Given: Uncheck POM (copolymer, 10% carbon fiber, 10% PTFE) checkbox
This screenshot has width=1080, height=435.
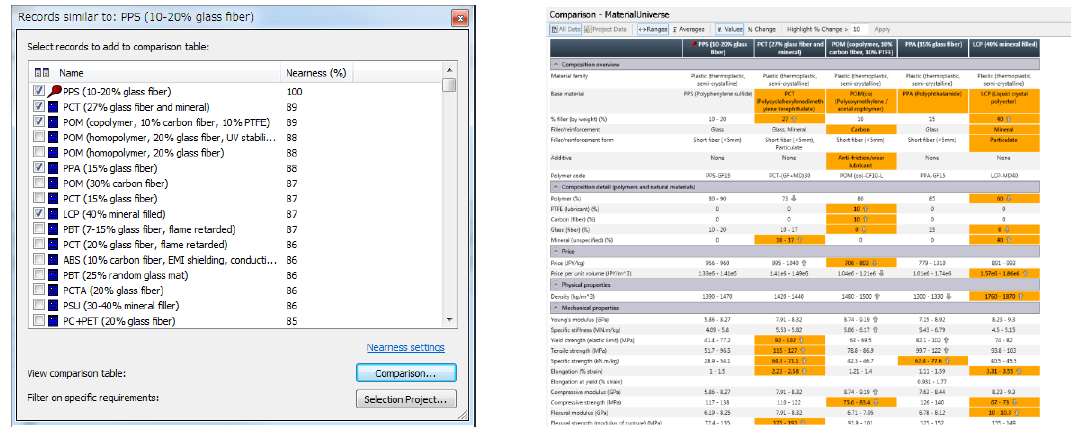Looking at the screenshot, I should (x=39, y=123).
